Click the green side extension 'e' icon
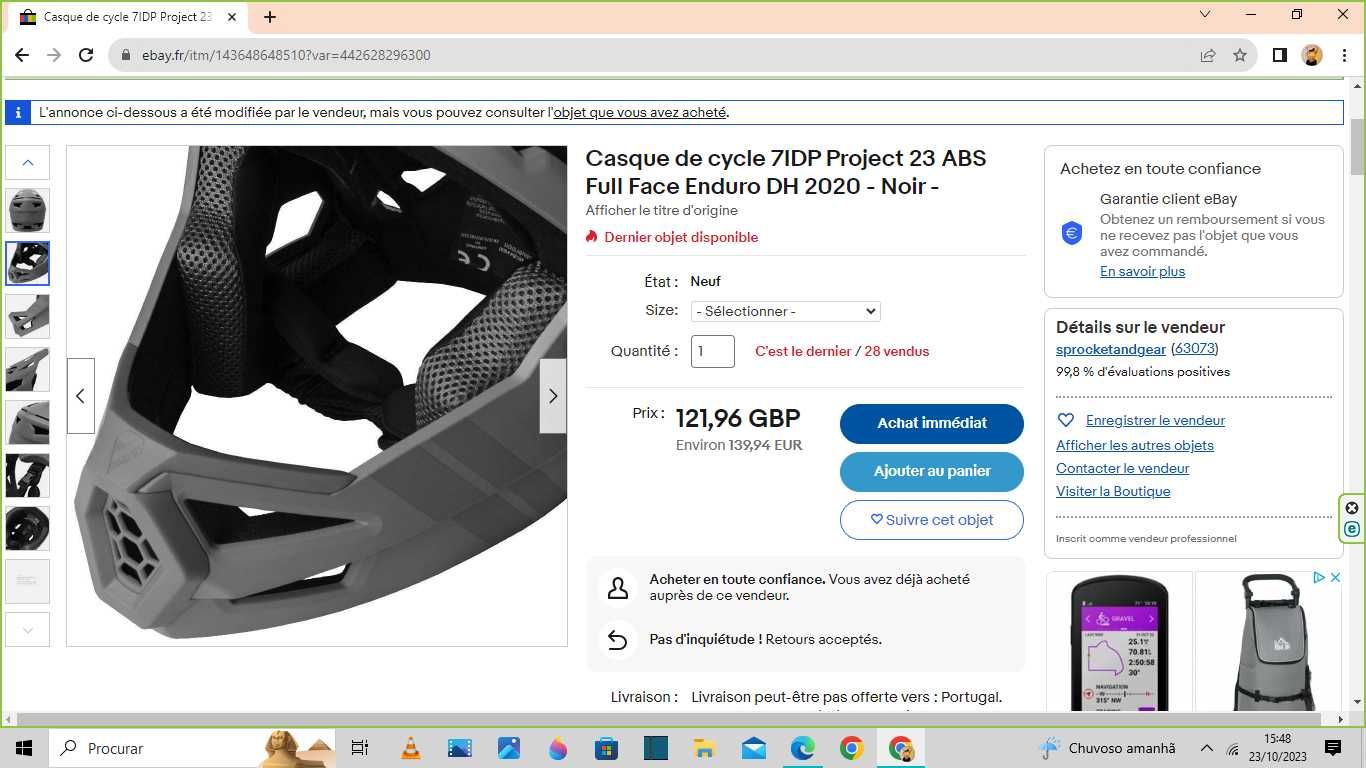 click(1352, 530)
